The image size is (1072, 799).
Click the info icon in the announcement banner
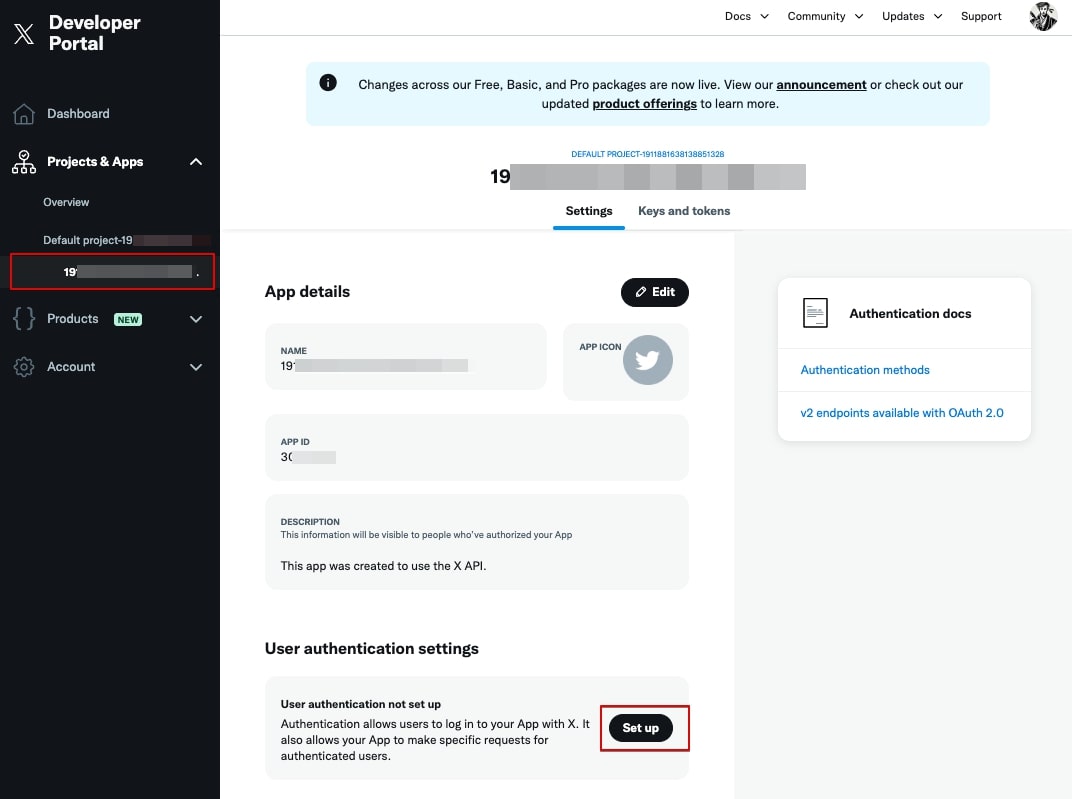[x=328, y=83]
